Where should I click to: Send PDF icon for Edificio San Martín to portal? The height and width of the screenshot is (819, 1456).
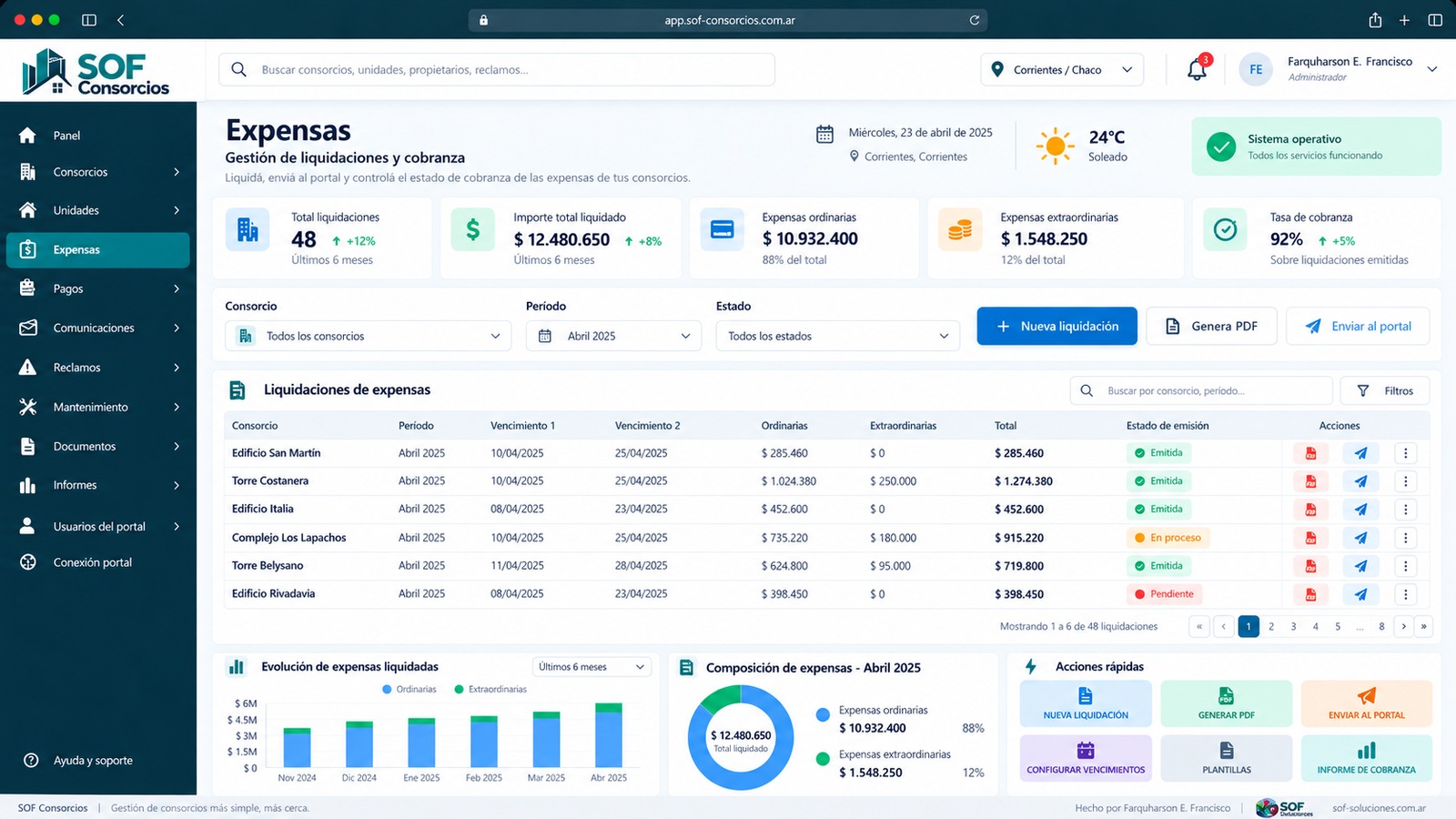1360,453
